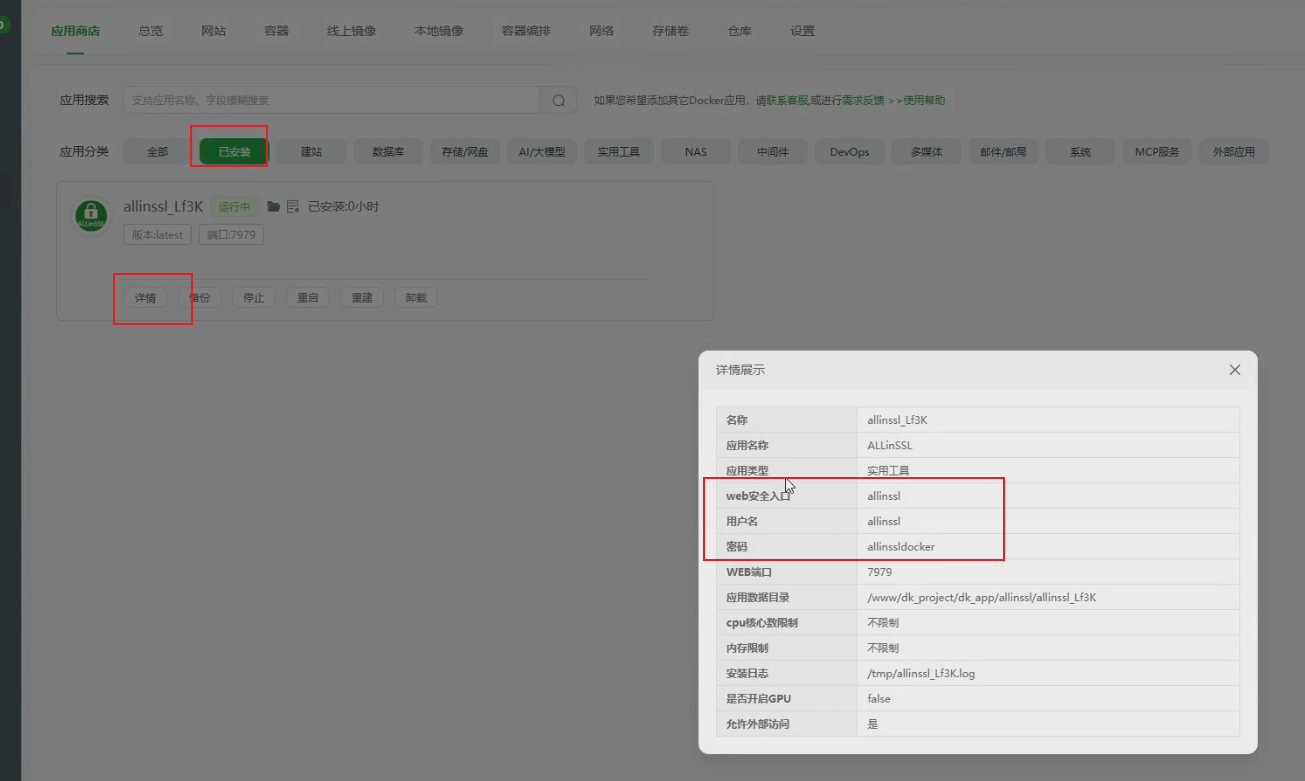Click the ALLinSSL application logo

90,216
